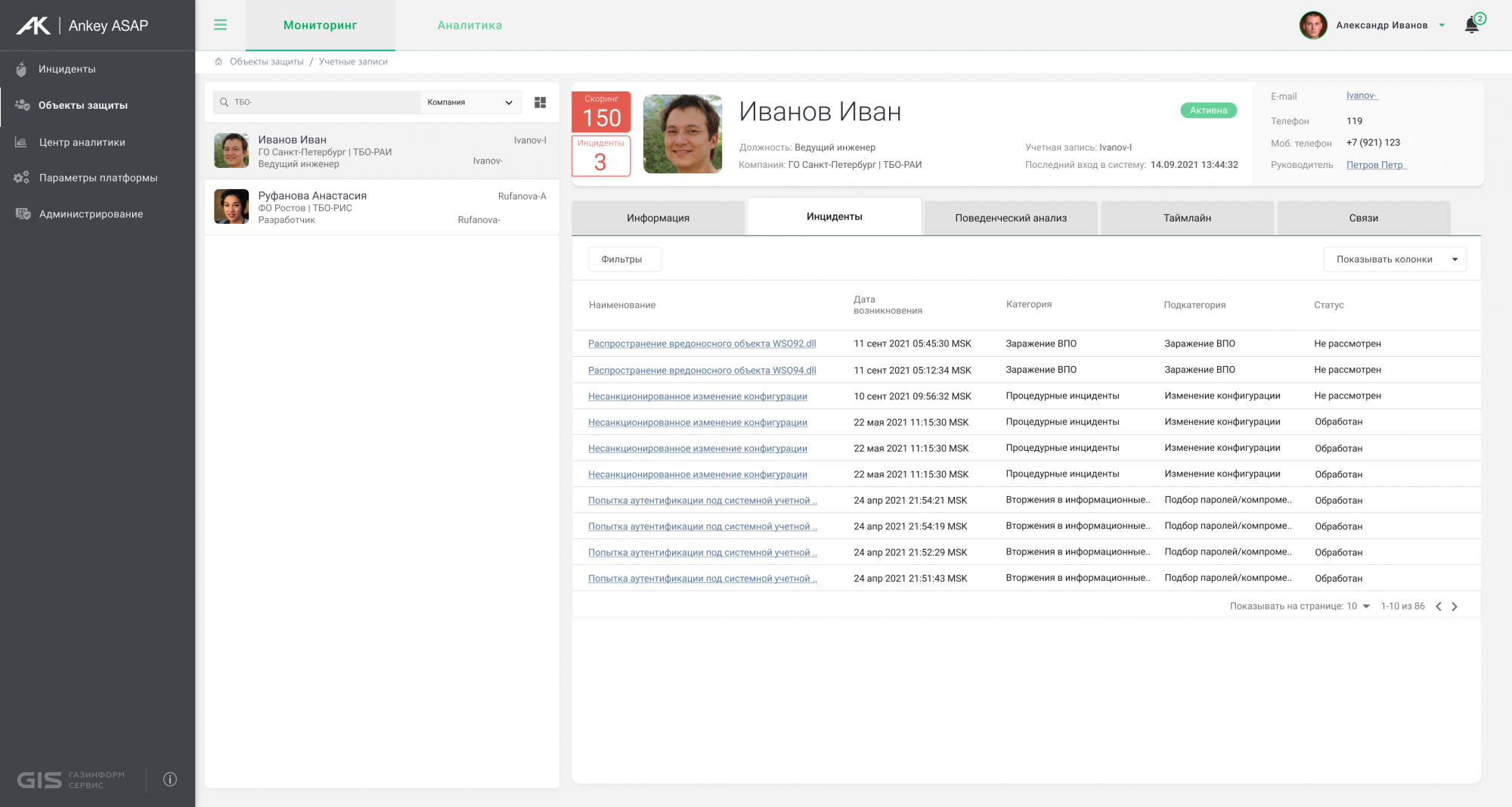Switch to grid view icon

click(x=540, y=103)
